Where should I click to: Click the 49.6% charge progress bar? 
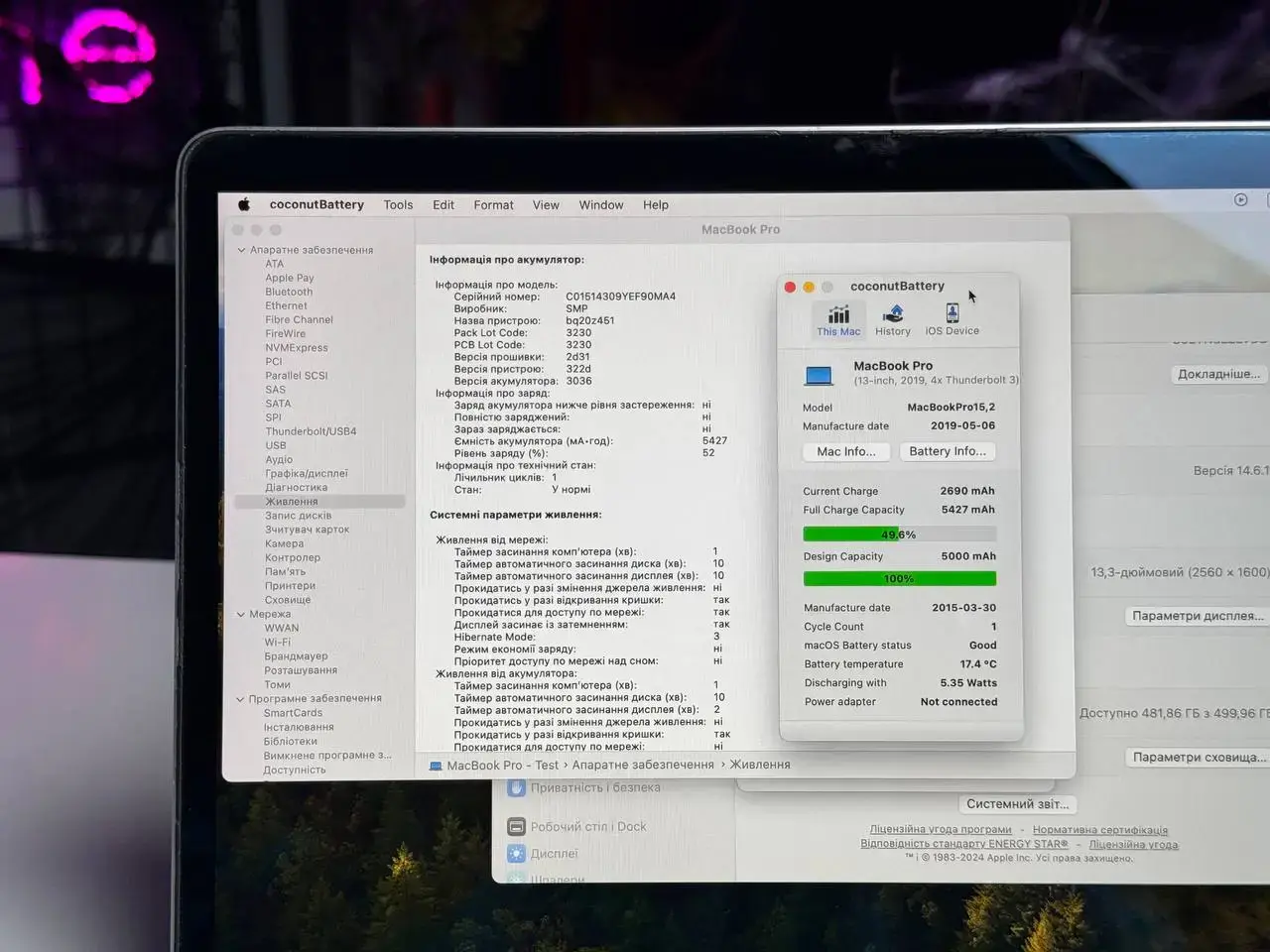click(x=899, y=535)
